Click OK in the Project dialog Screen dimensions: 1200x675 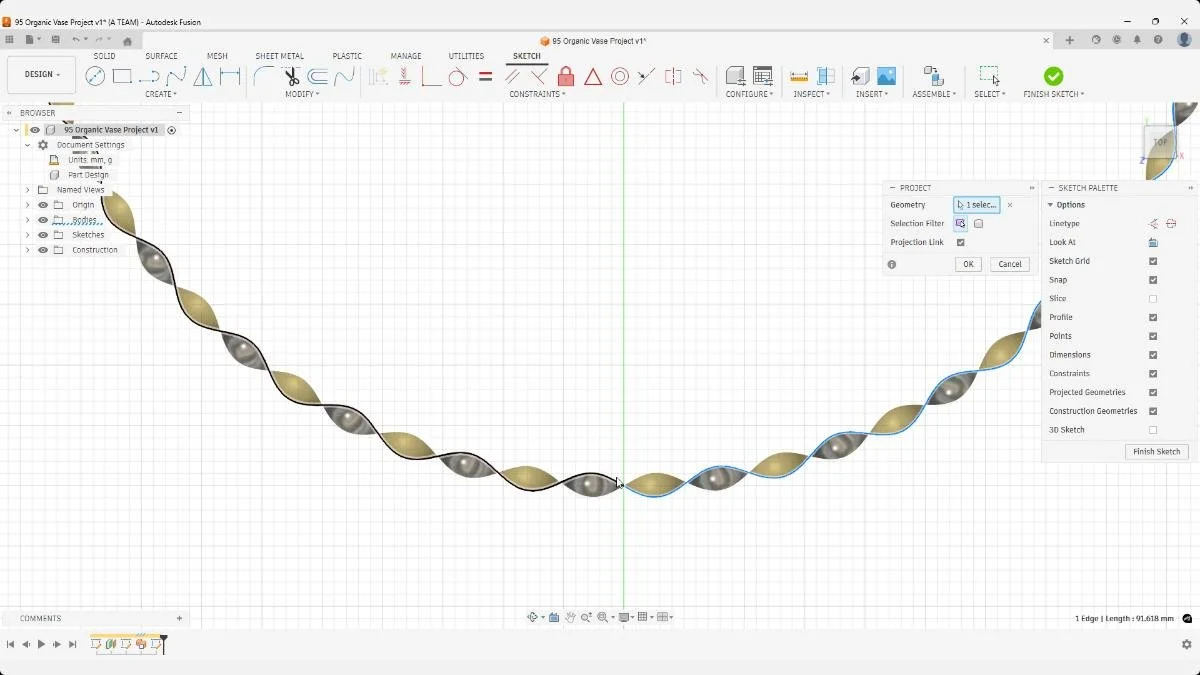click(967, 264)
